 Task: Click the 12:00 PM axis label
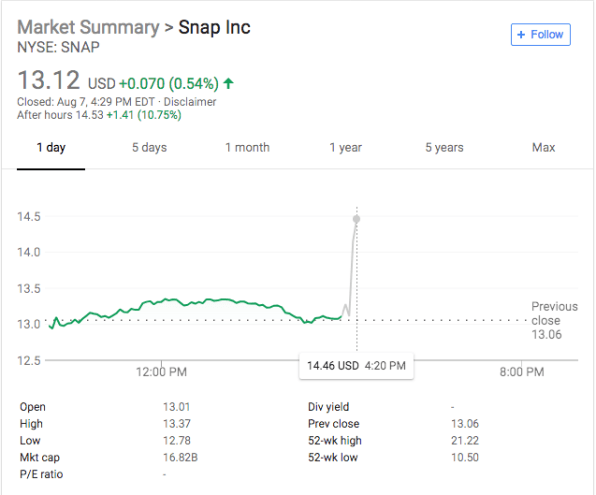[x=162, y=372]
